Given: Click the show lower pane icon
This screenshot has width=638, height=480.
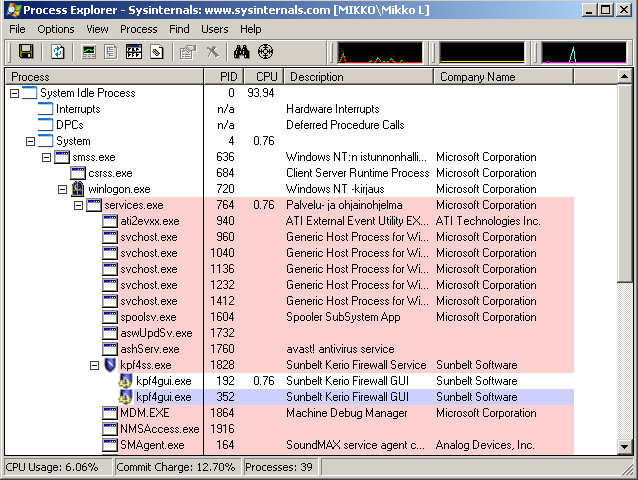Looking at the screenshot, I should point(134,52).
